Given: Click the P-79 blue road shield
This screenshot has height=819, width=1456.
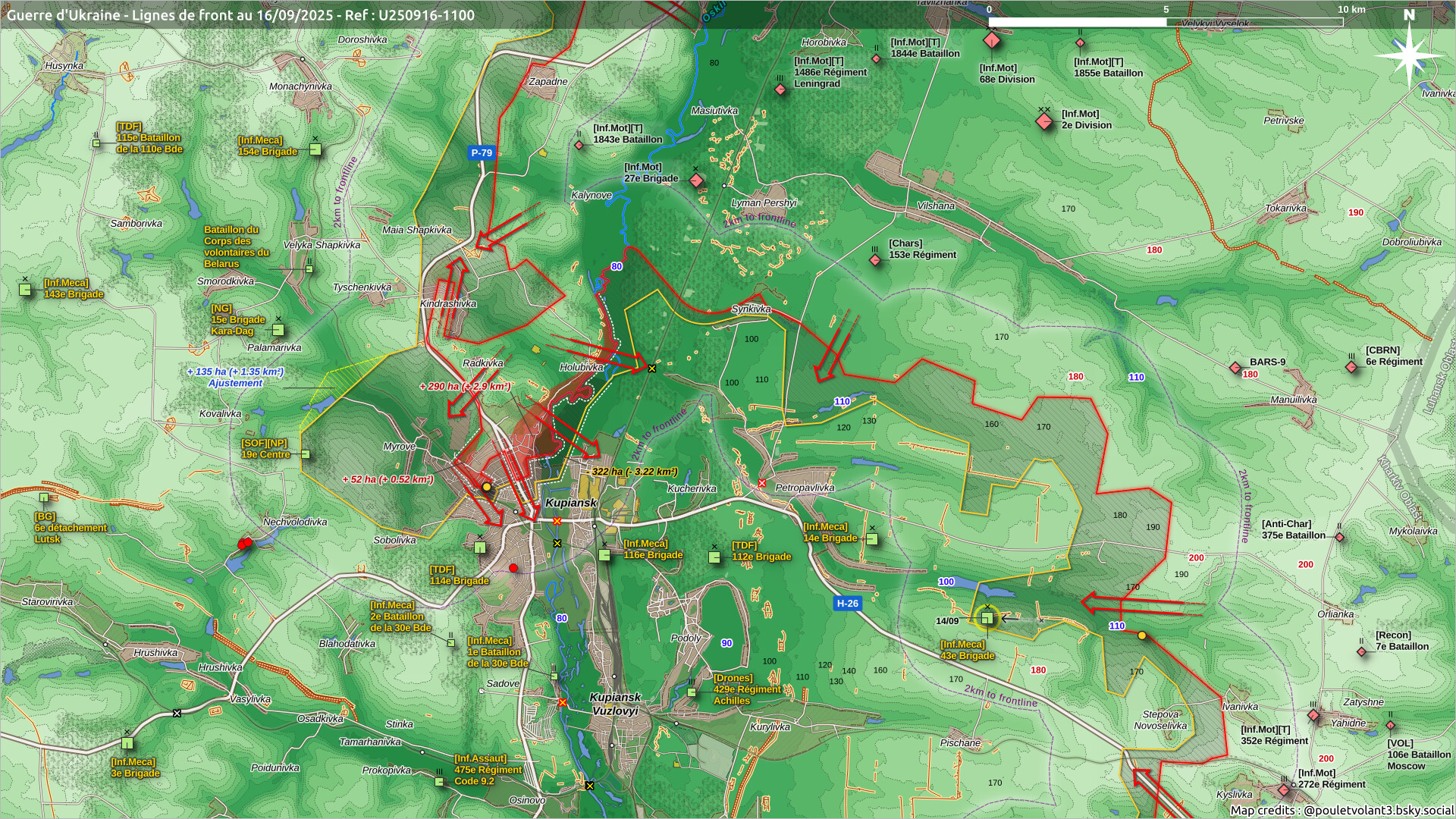Looking at the screenshot, I should click(x=482, y=153).
